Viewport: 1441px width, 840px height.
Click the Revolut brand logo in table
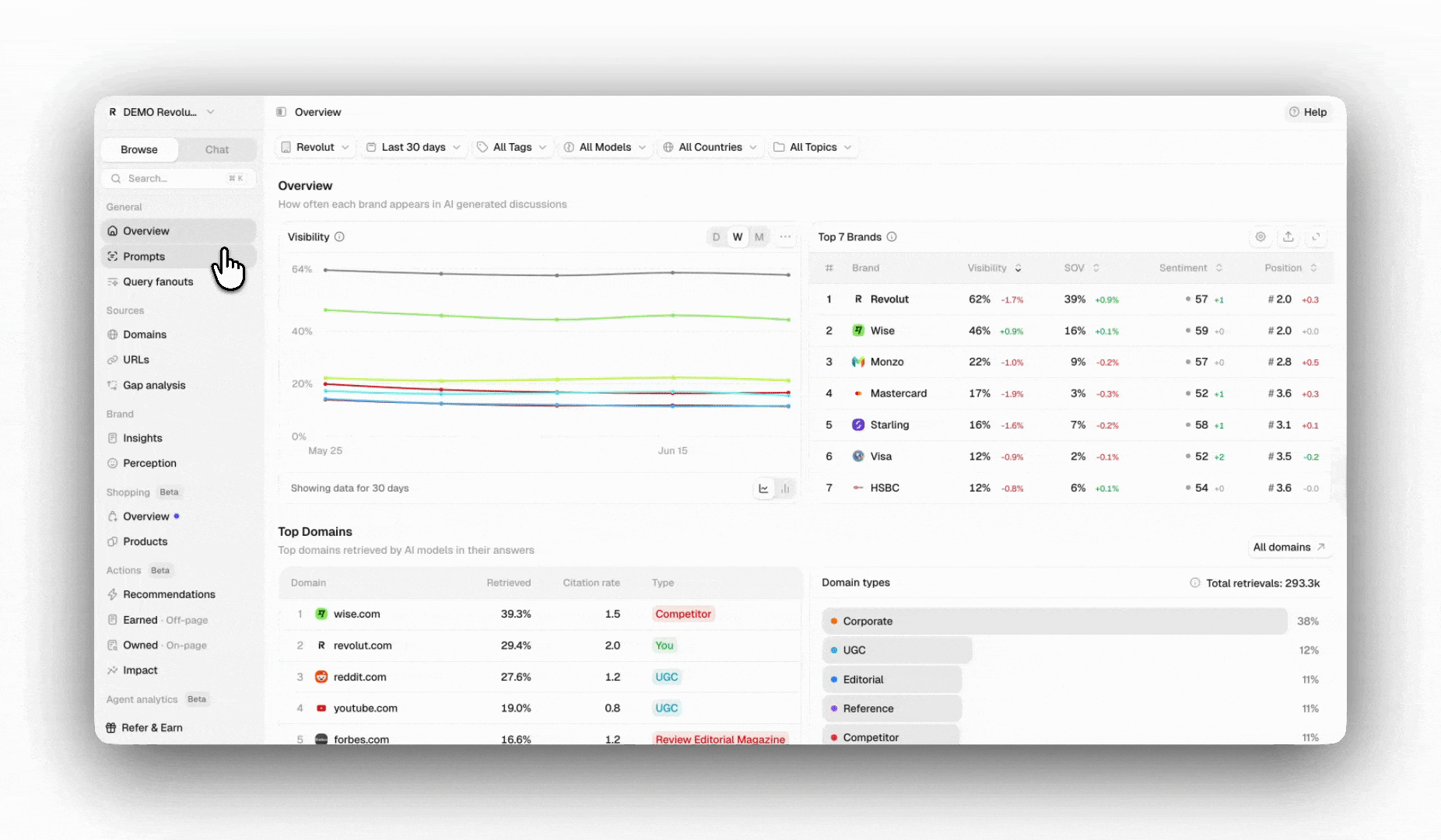click(858, 299)
